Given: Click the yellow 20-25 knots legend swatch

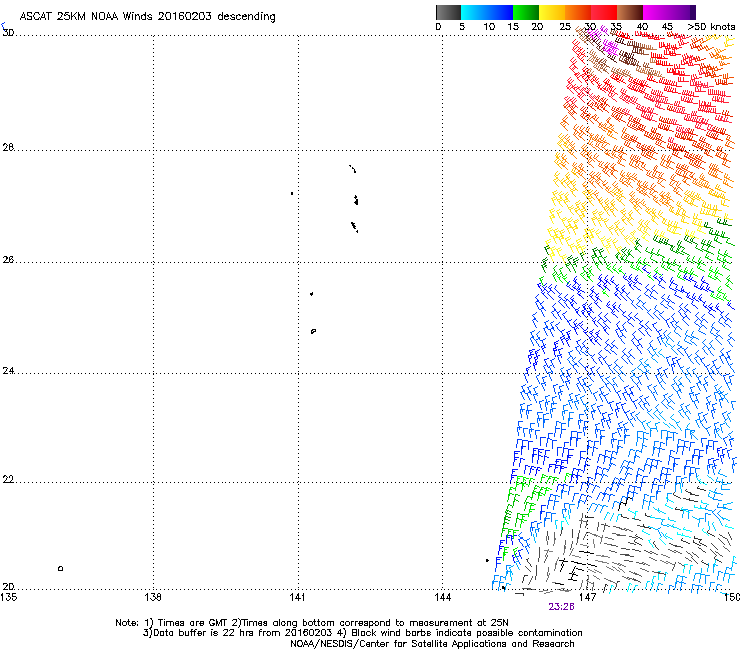Looking at the screenshot, I should 552,12.
